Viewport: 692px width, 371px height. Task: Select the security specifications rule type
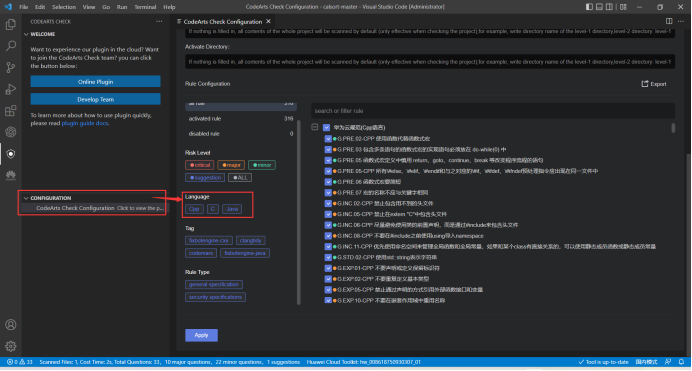[215, 297]
